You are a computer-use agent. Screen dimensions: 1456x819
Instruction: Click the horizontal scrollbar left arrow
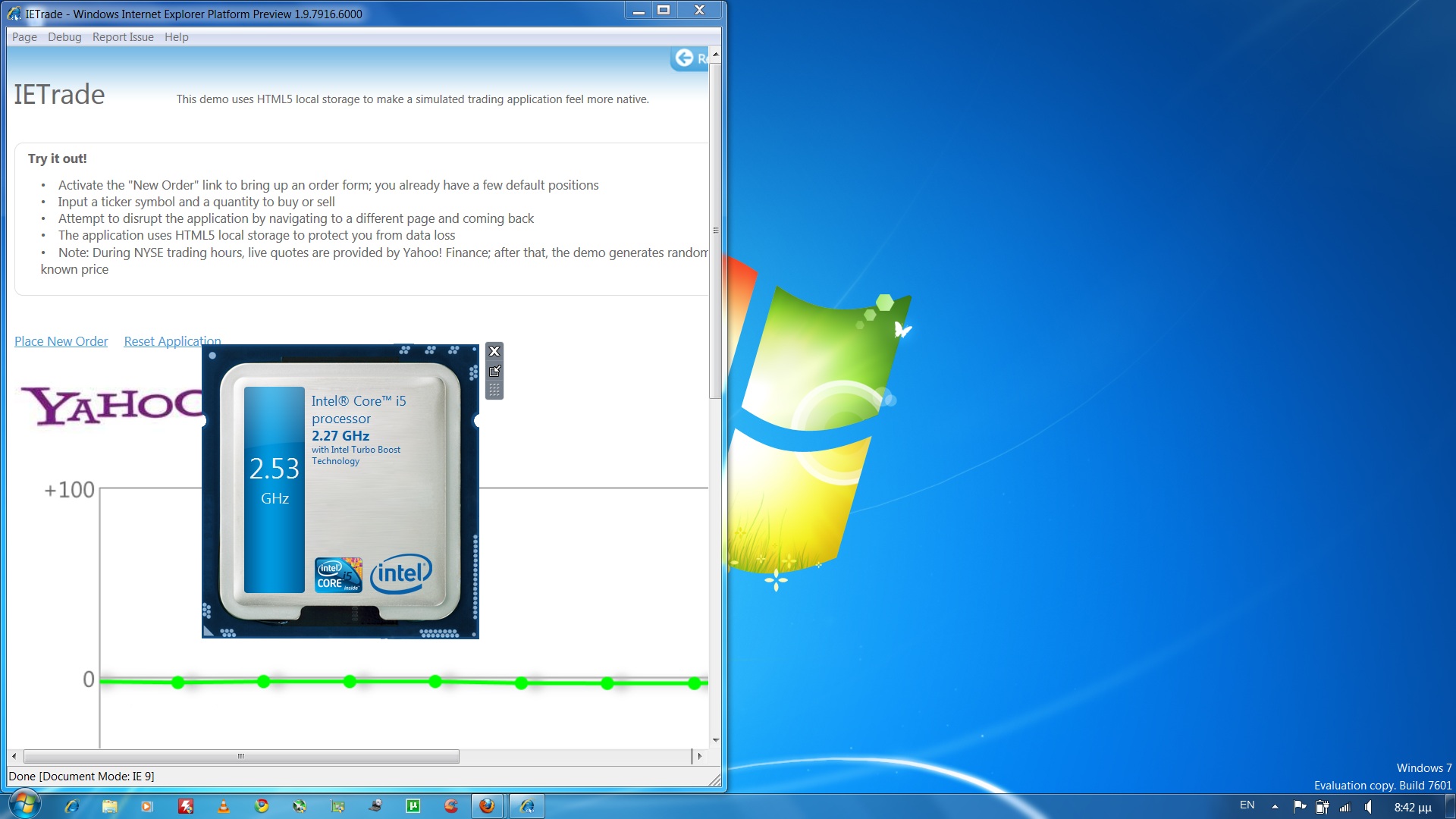(x=14, y=756)
